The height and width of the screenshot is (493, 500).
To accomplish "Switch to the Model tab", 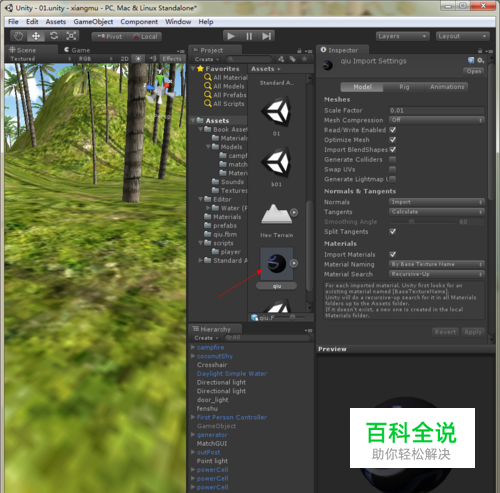I will click(362, 87).
